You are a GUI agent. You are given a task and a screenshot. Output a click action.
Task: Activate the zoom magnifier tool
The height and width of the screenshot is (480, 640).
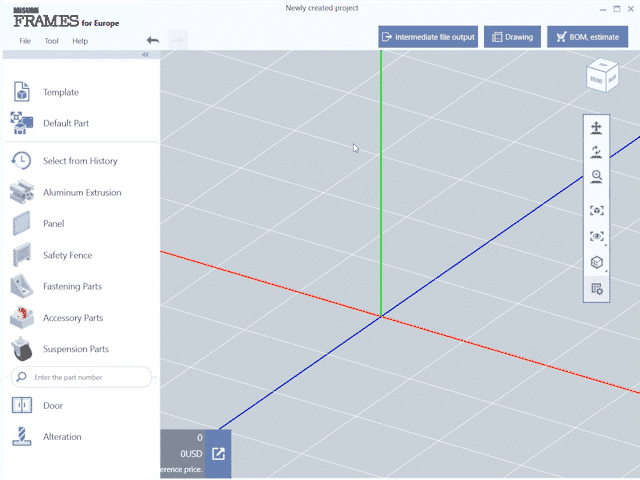pyautogui.click(x=597, y=177)
